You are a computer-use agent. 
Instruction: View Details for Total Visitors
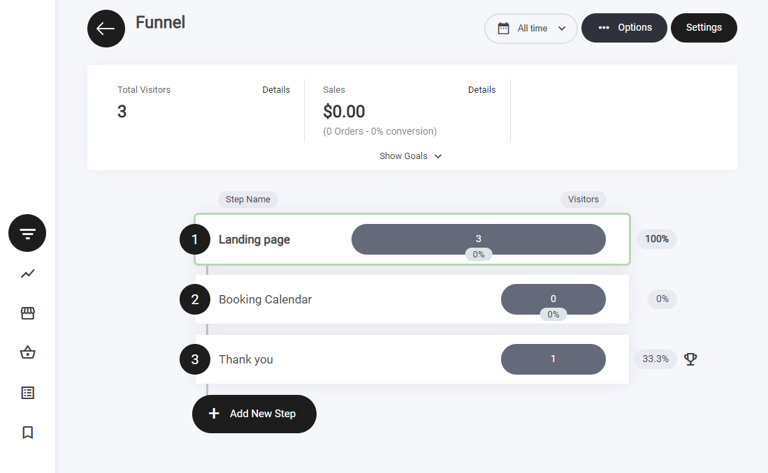(276, 90)
